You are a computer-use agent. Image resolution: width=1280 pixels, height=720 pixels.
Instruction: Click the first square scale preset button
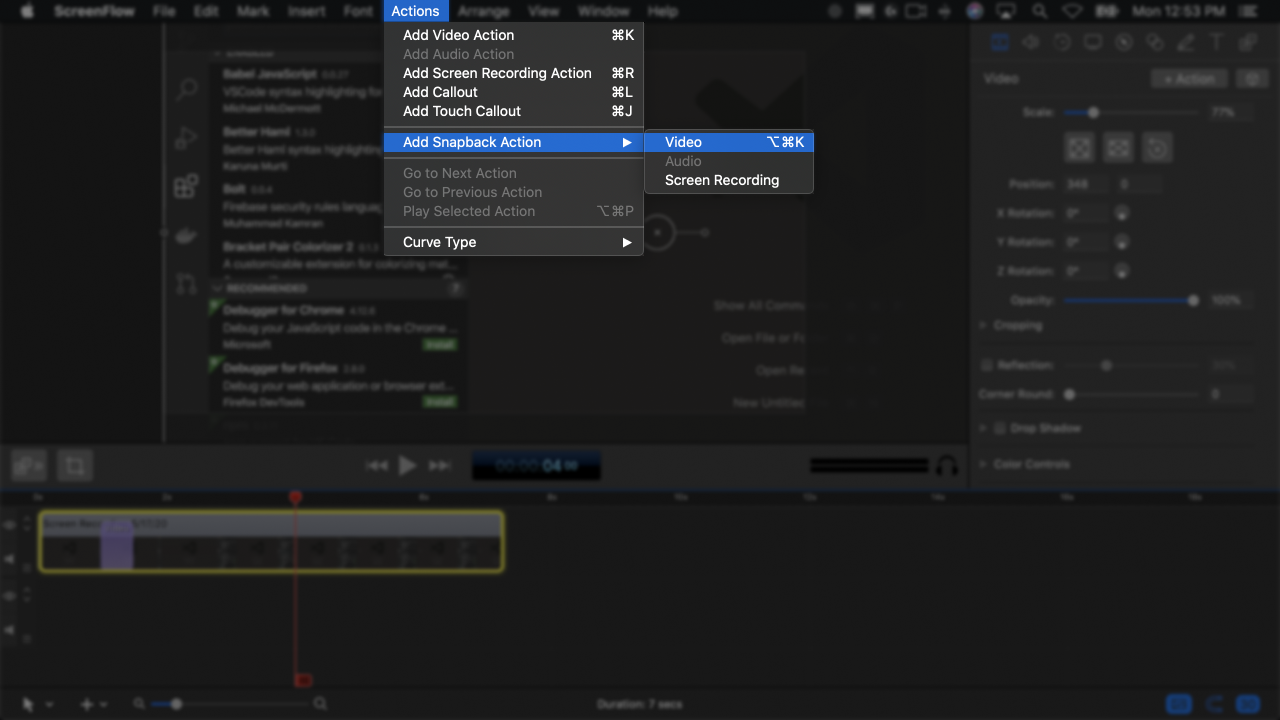(x=1080, y=148)
